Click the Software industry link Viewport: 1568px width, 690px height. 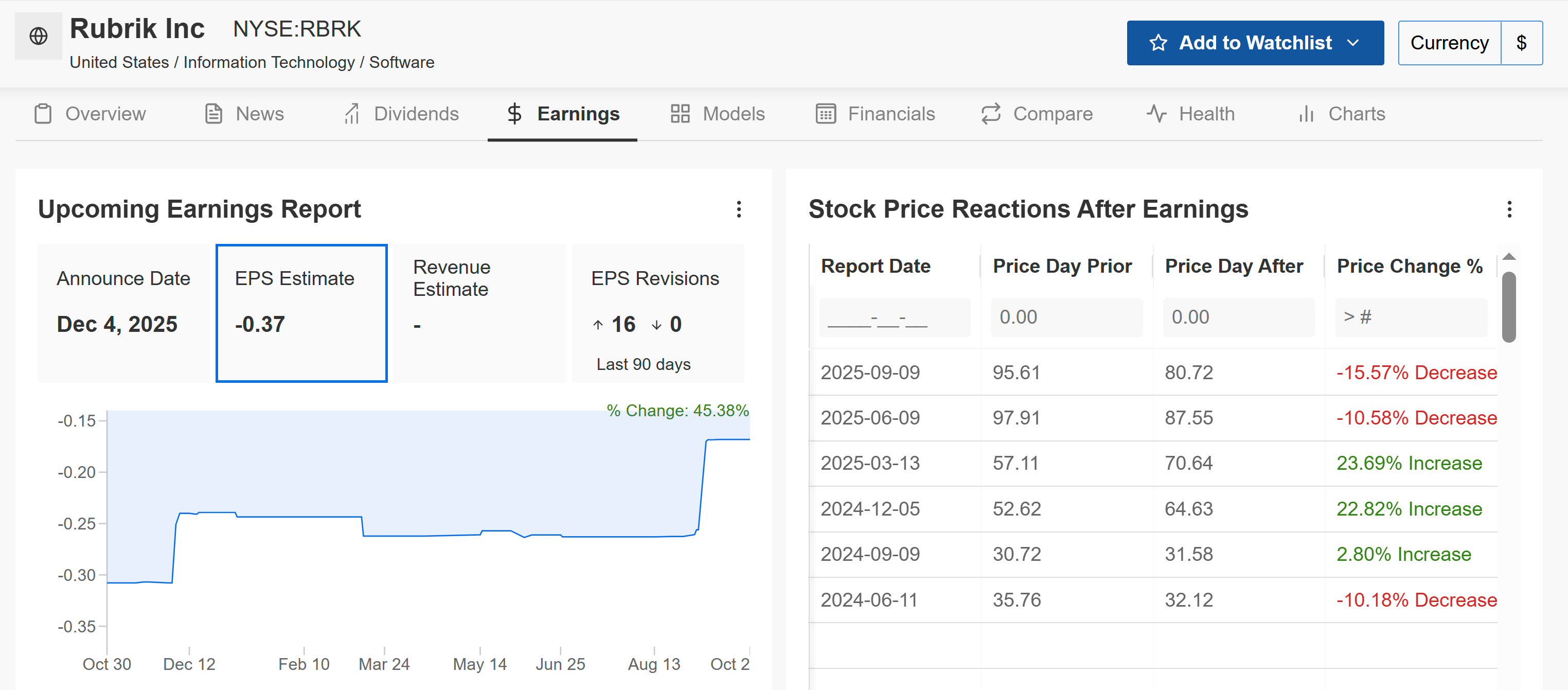click(x=401, y=62)
